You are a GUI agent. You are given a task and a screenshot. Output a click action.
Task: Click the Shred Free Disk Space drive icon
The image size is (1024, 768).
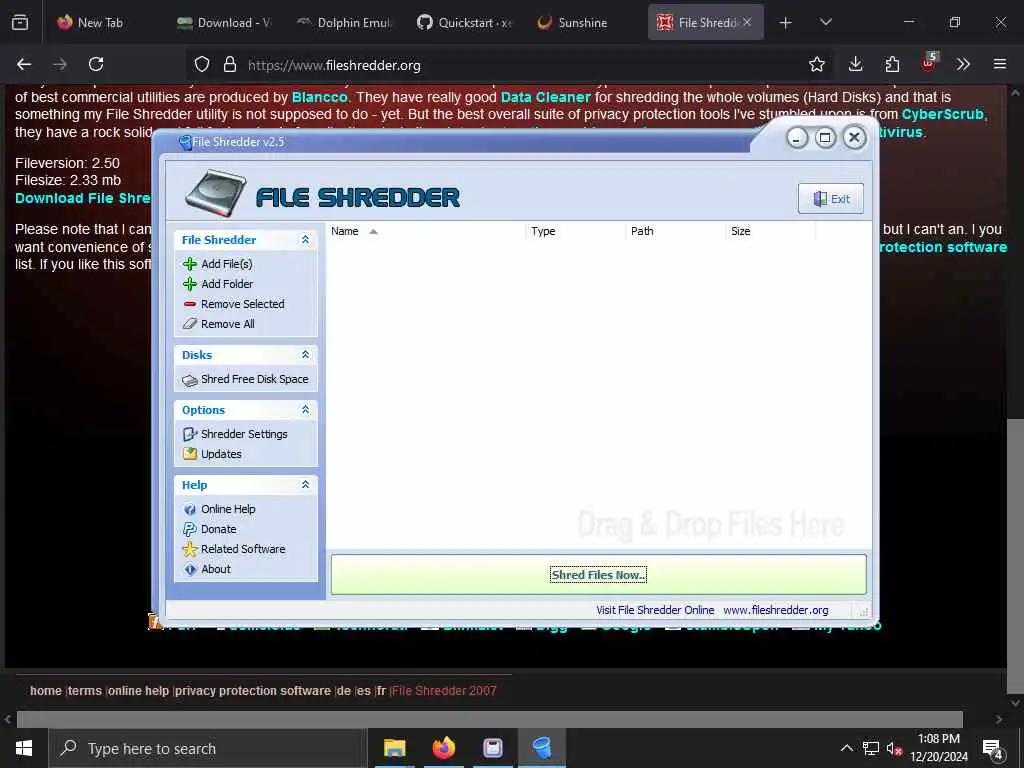pyautogui.click(x=190, y=380)
